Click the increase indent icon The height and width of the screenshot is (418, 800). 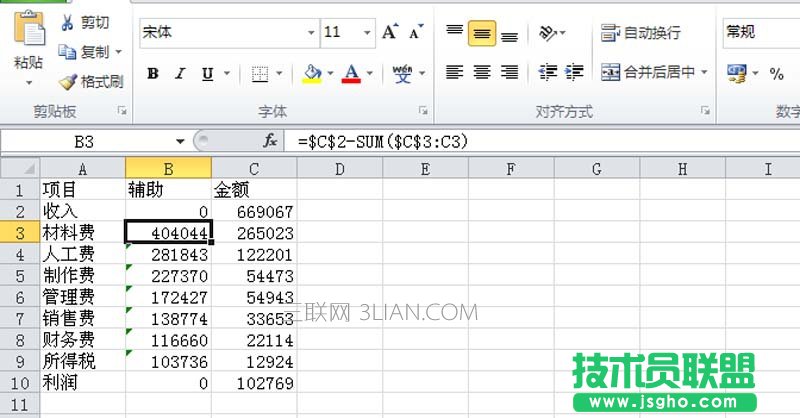point(574,72)
